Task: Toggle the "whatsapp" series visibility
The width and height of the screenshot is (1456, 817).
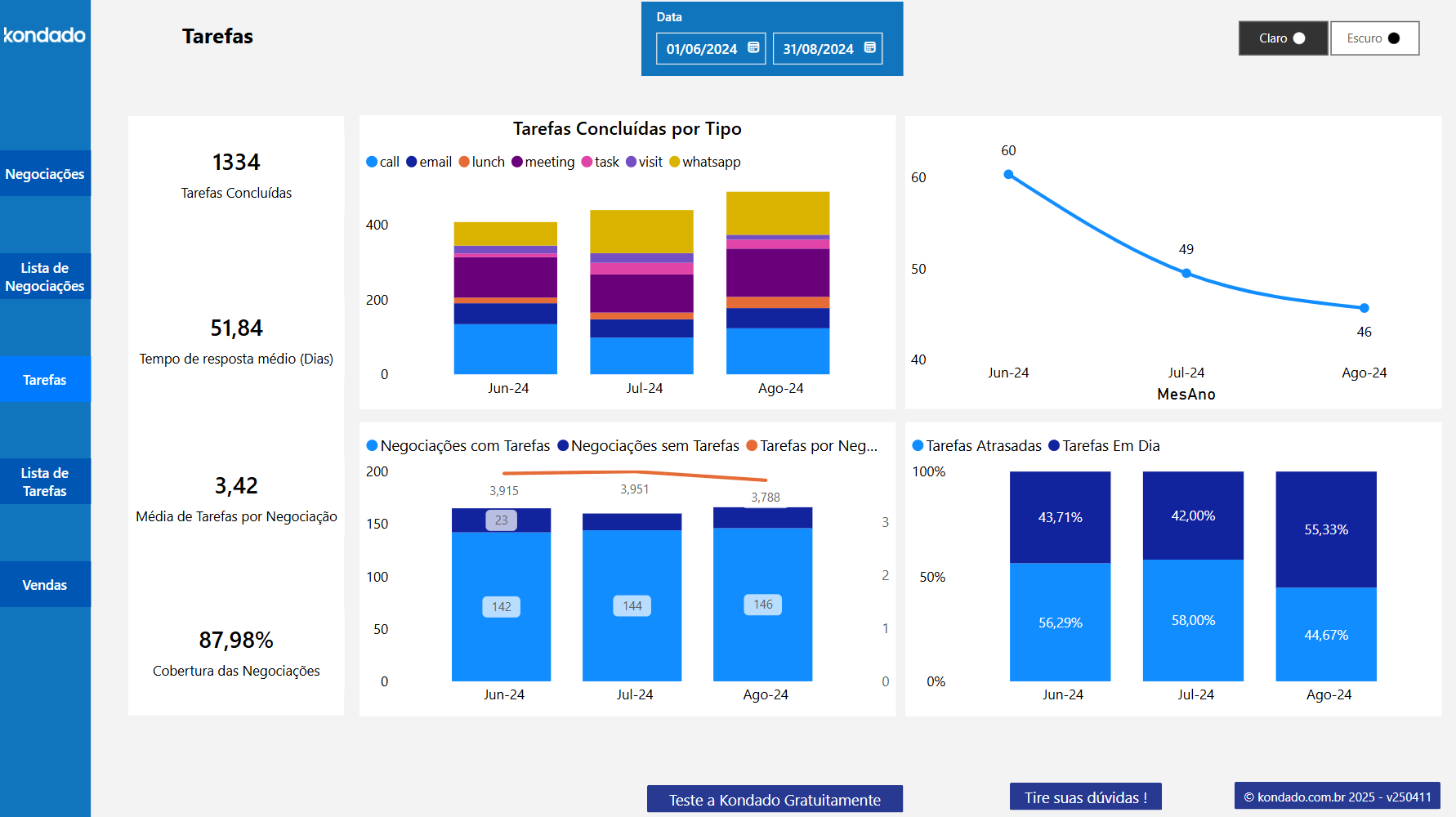Action: [673, 162]
